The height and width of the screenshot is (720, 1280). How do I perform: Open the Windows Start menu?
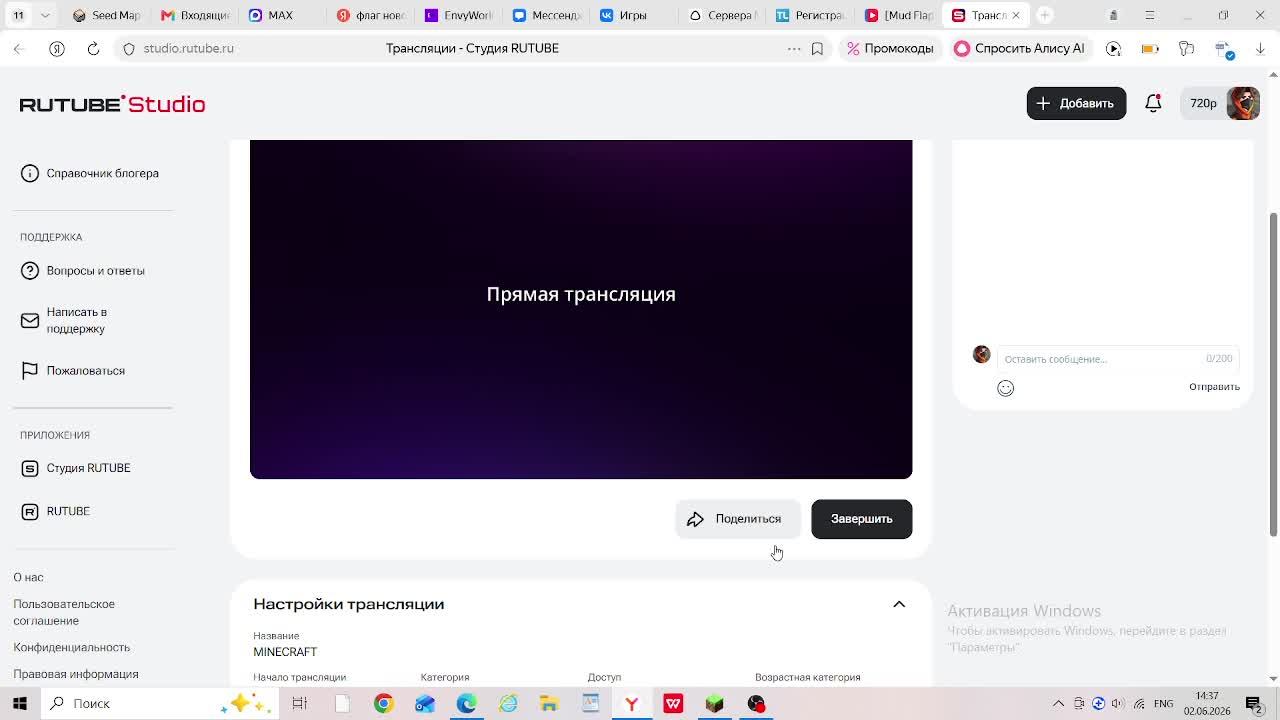[x=19, y=703]
